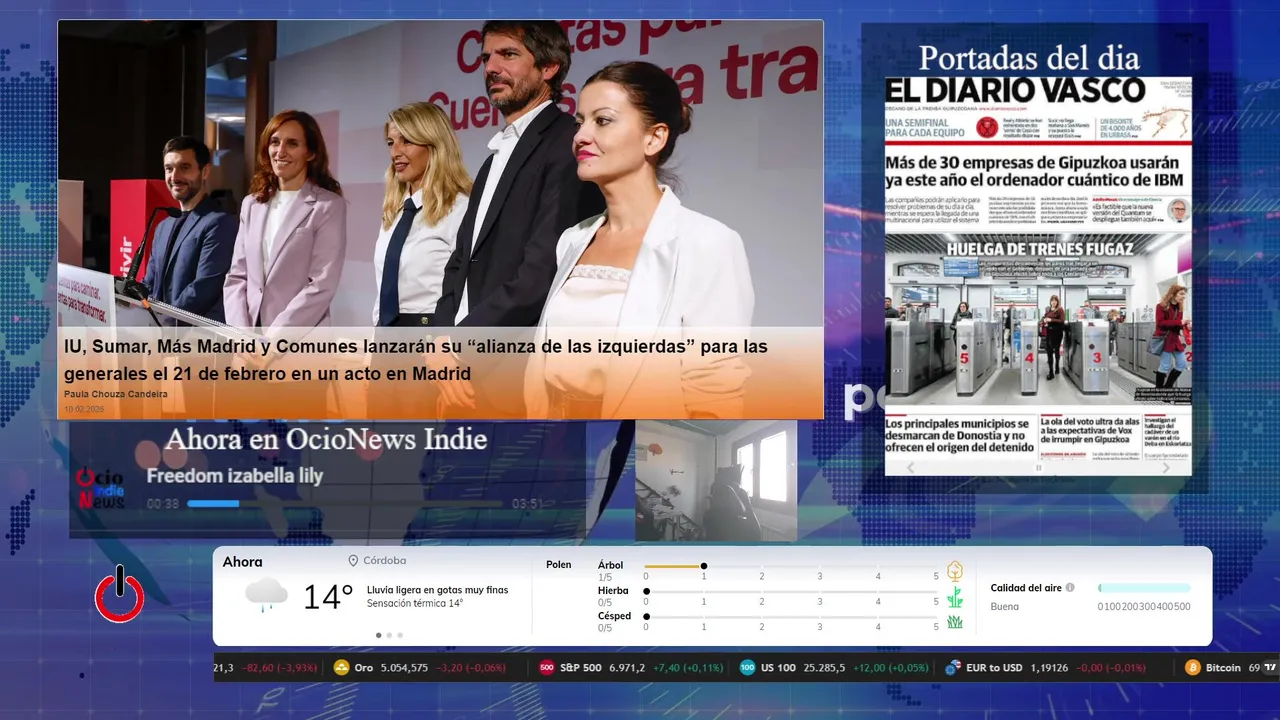The height and width of the screenshot is (720, 1280).
Task: Click Bitcoin label in ticker
Action: point(1223,668)
